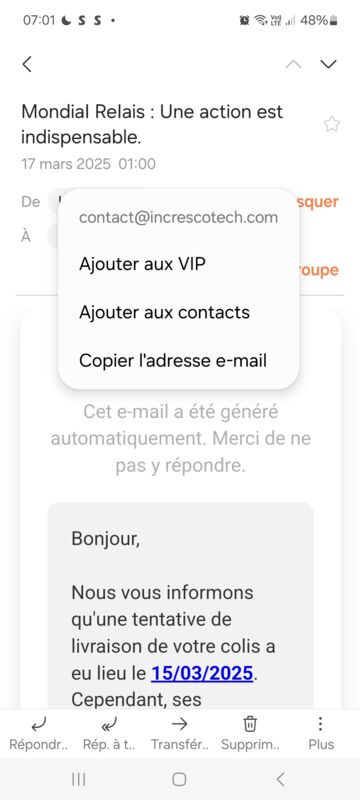This screenshot has height=800, width=360.
Task: Go to next email with down chevron
Action: coord(328,64)
